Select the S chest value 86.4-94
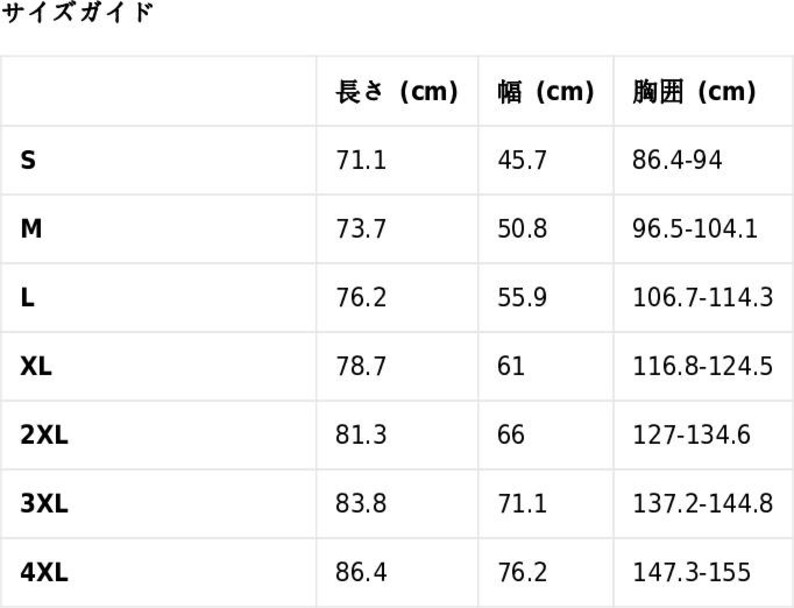Screen dimensions: 794x608 coord(677,160)
